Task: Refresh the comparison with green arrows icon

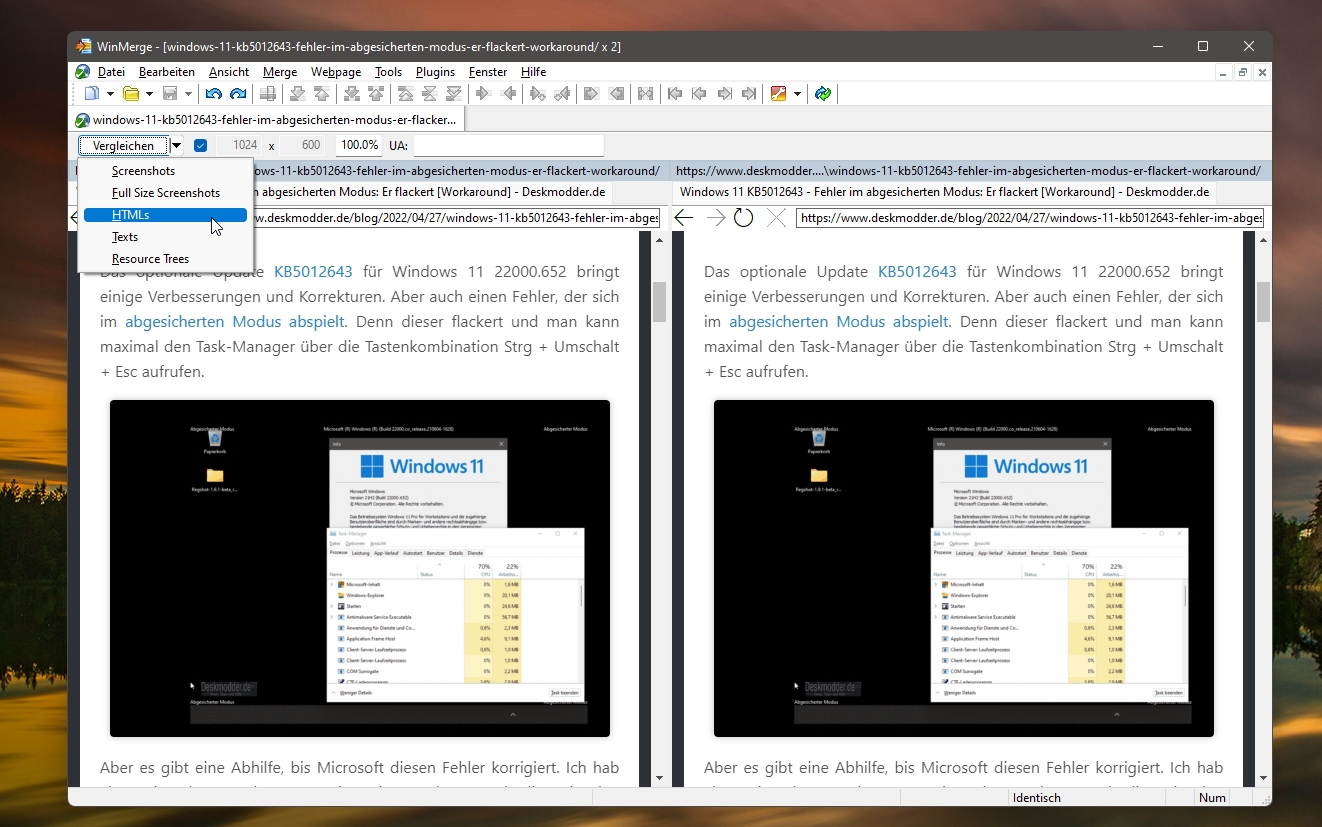Action: click(823, 94)
